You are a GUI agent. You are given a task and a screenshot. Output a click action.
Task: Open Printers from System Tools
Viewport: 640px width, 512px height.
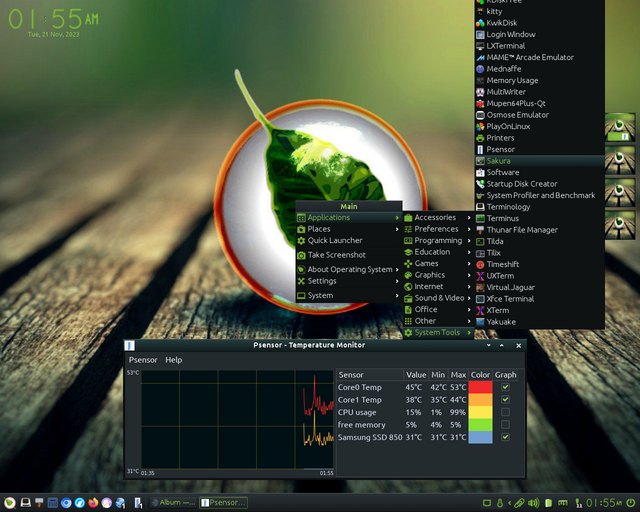pos(540,138)
